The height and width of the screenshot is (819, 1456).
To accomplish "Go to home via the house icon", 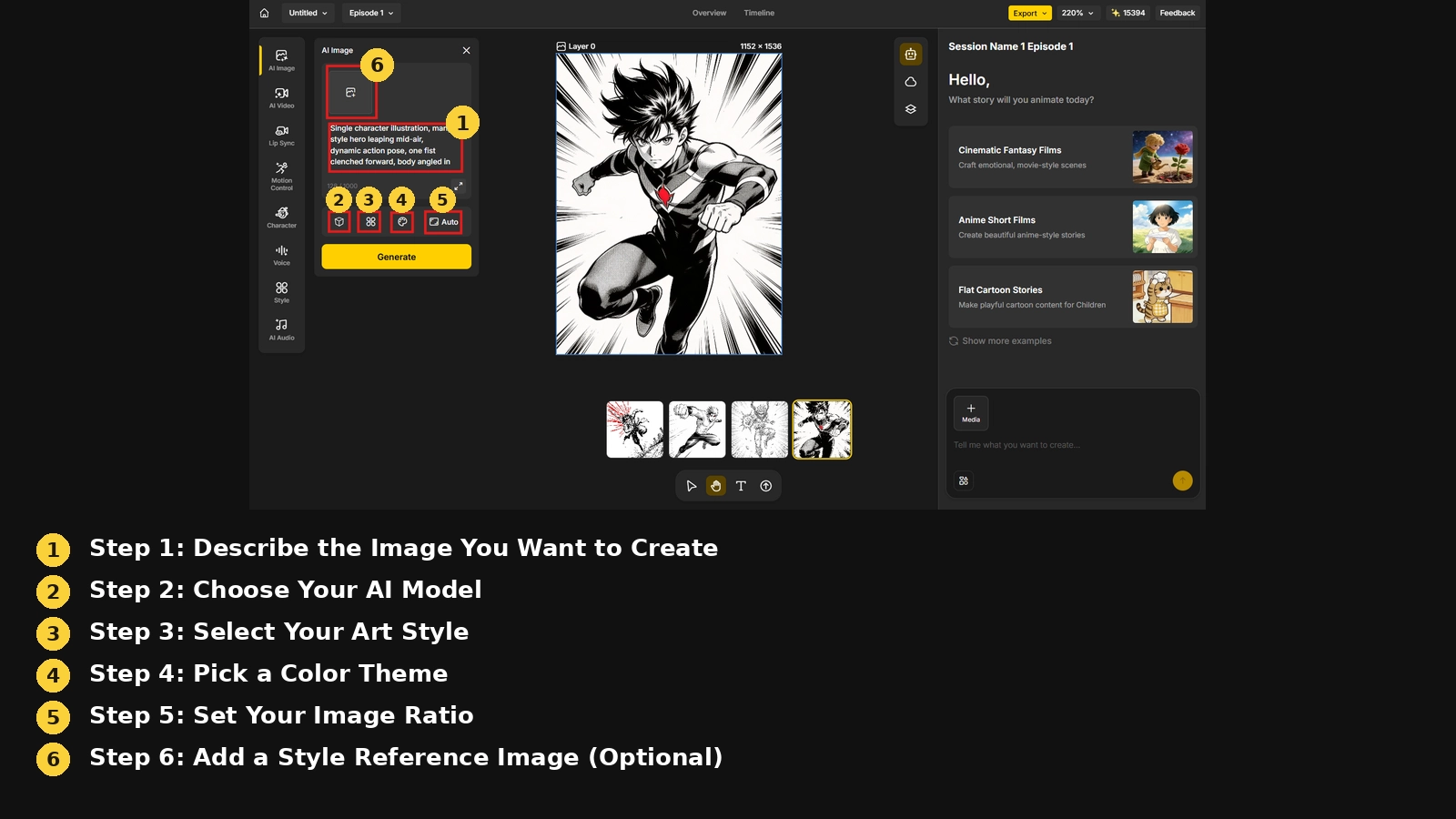I will pos(264,13).
